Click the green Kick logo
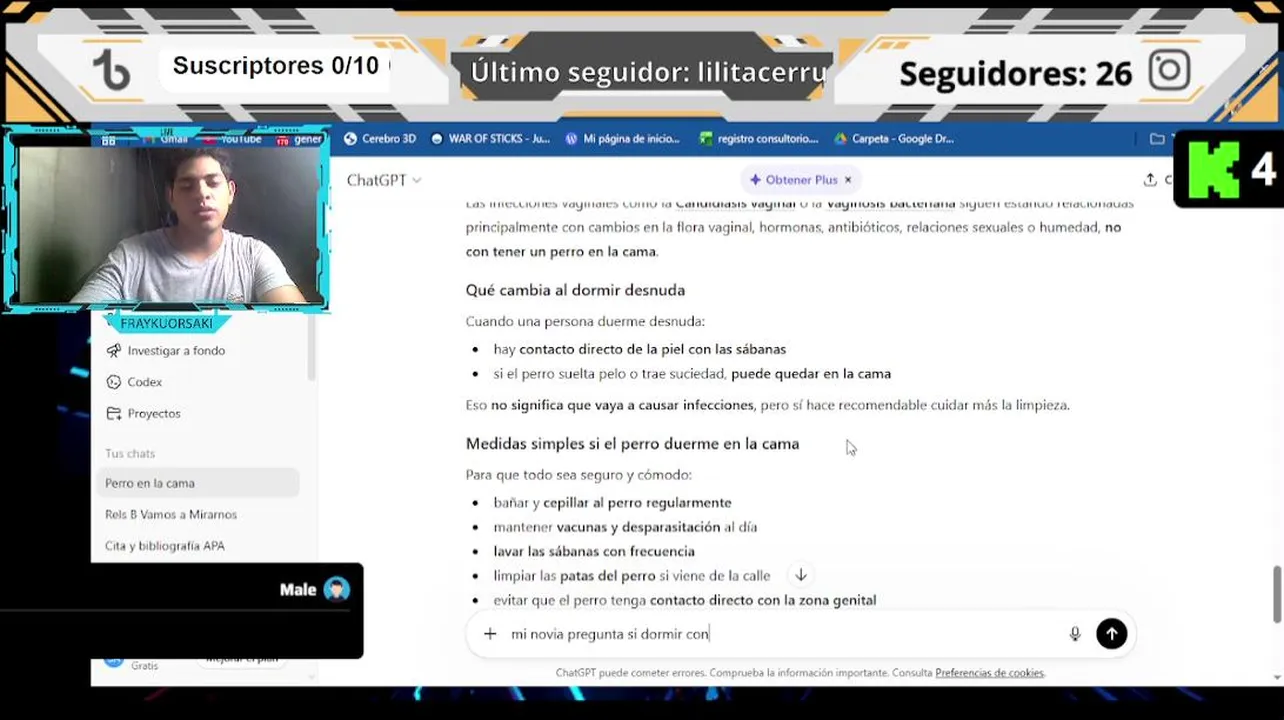The image size is (1284, 720). coord(1211,170)
